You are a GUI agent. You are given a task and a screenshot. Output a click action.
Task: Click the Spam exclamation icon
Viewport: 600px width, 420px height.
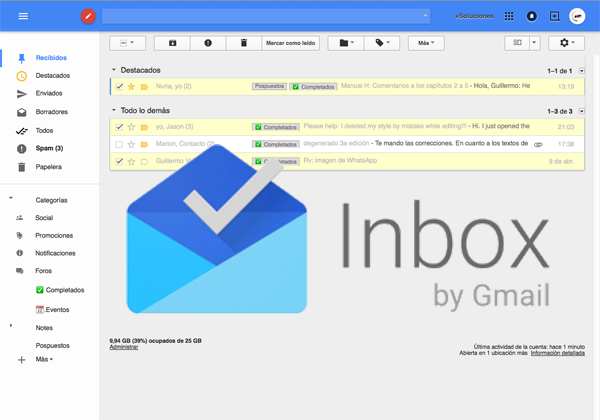pyautogui.click(x=22, y=149)
